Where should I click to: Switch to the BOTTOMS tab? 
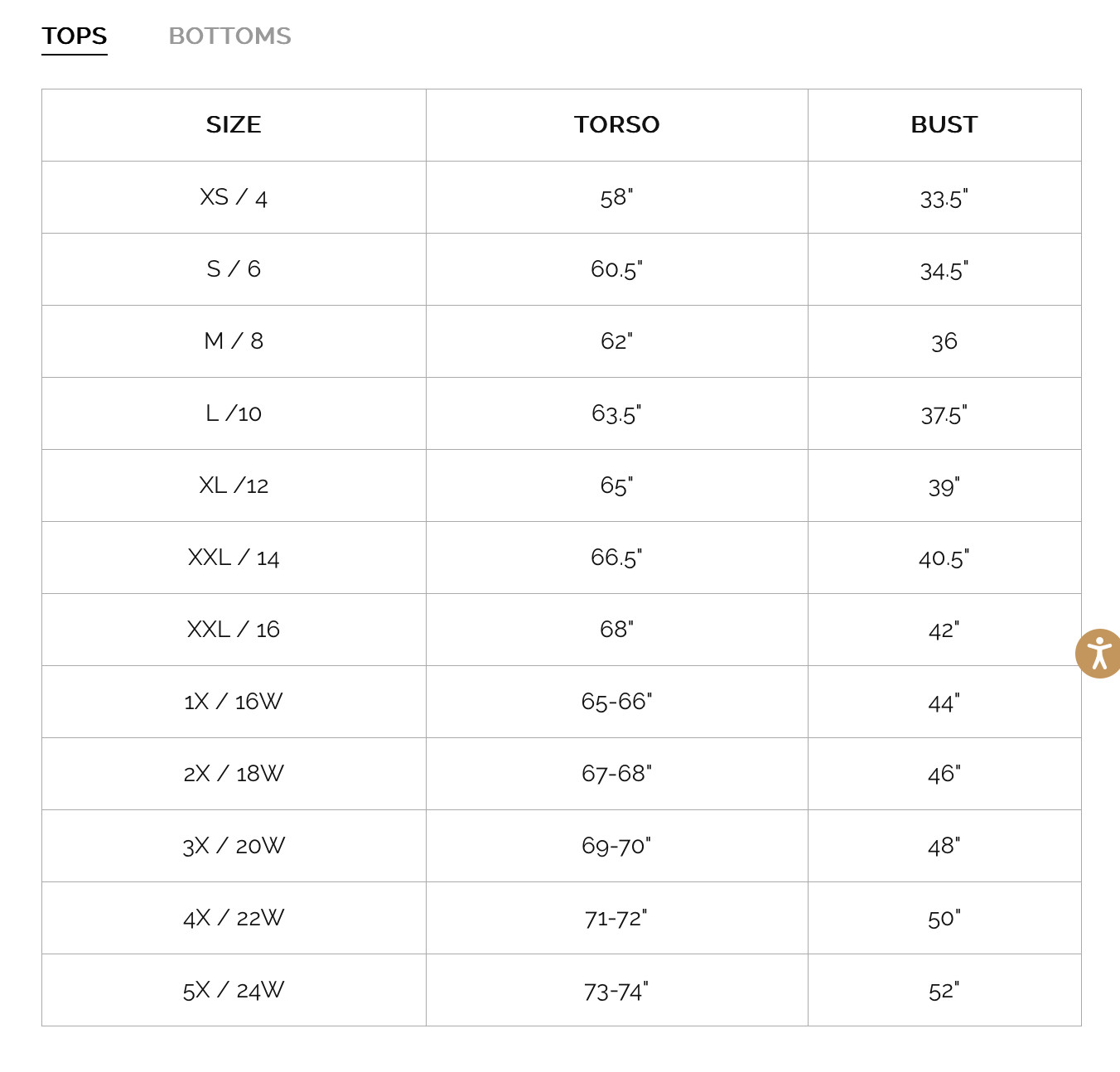pos(229,36)
